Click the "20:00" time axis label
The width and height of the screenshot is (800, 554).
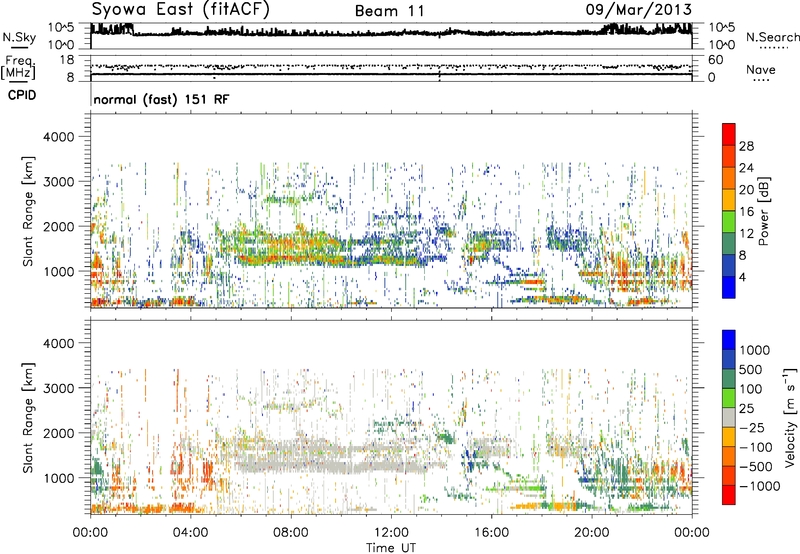pos(592,533)
